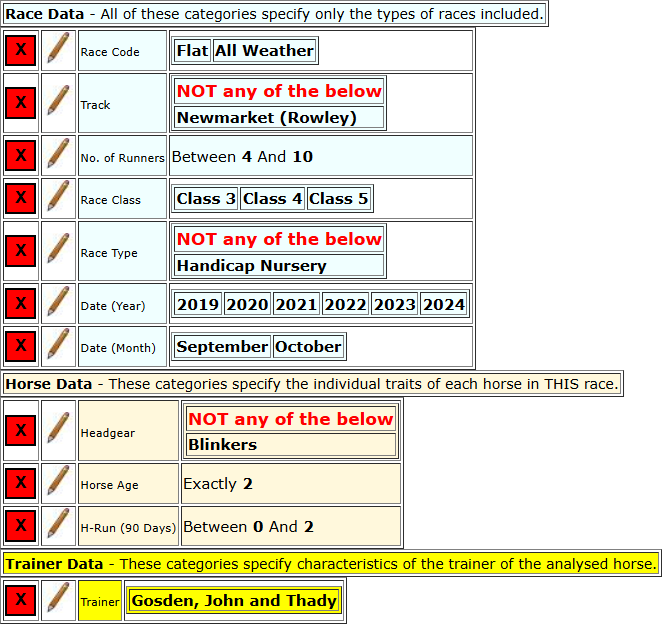This screenshot has height=624, width=662.
Task: Click the Race Code category label
Action: [x=122, y=50]
